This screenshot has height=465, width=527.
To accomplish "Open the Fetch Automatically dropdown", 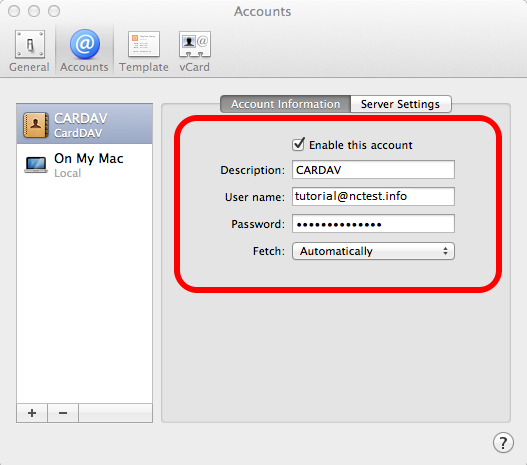I will tap(373, 251).
